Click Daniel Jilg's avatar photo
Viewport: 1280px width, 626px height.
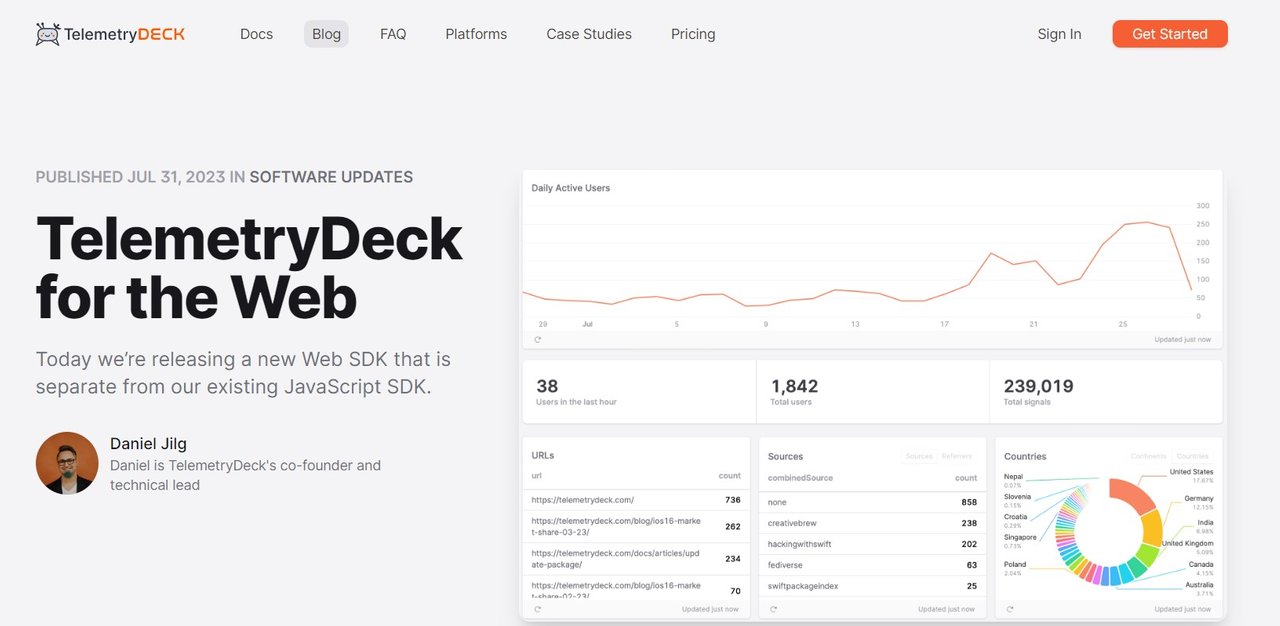coord(67,463)
